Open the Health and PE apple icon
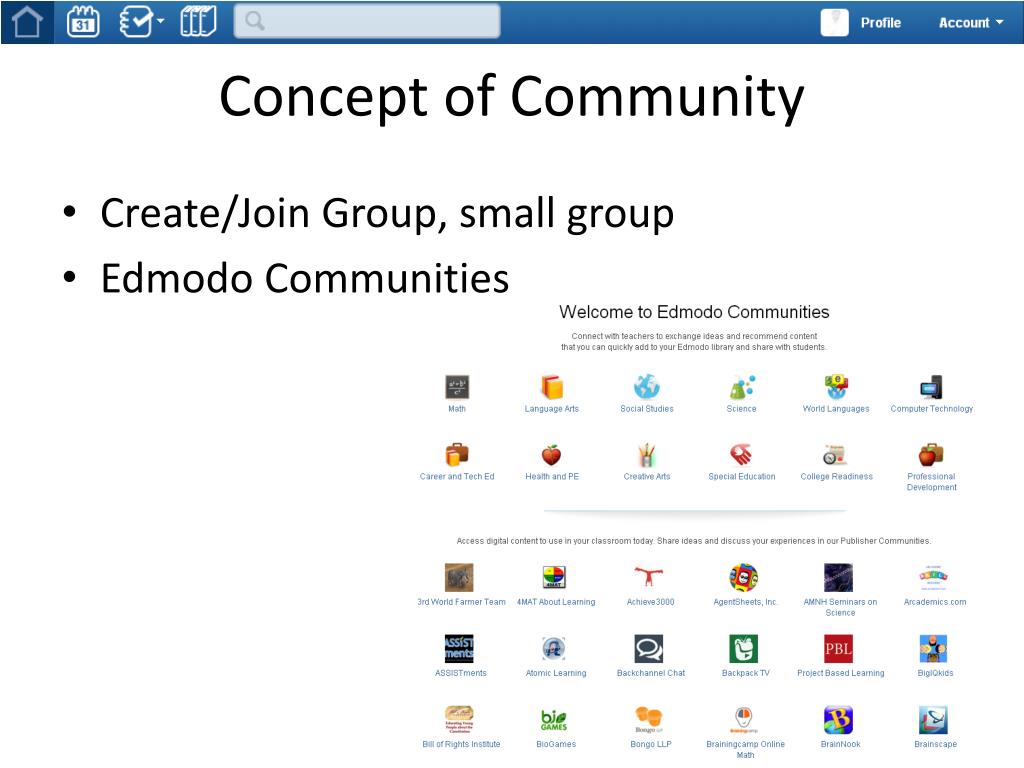Image resolution: width=1024 pixels, height=768 pixels. (552, 455)
